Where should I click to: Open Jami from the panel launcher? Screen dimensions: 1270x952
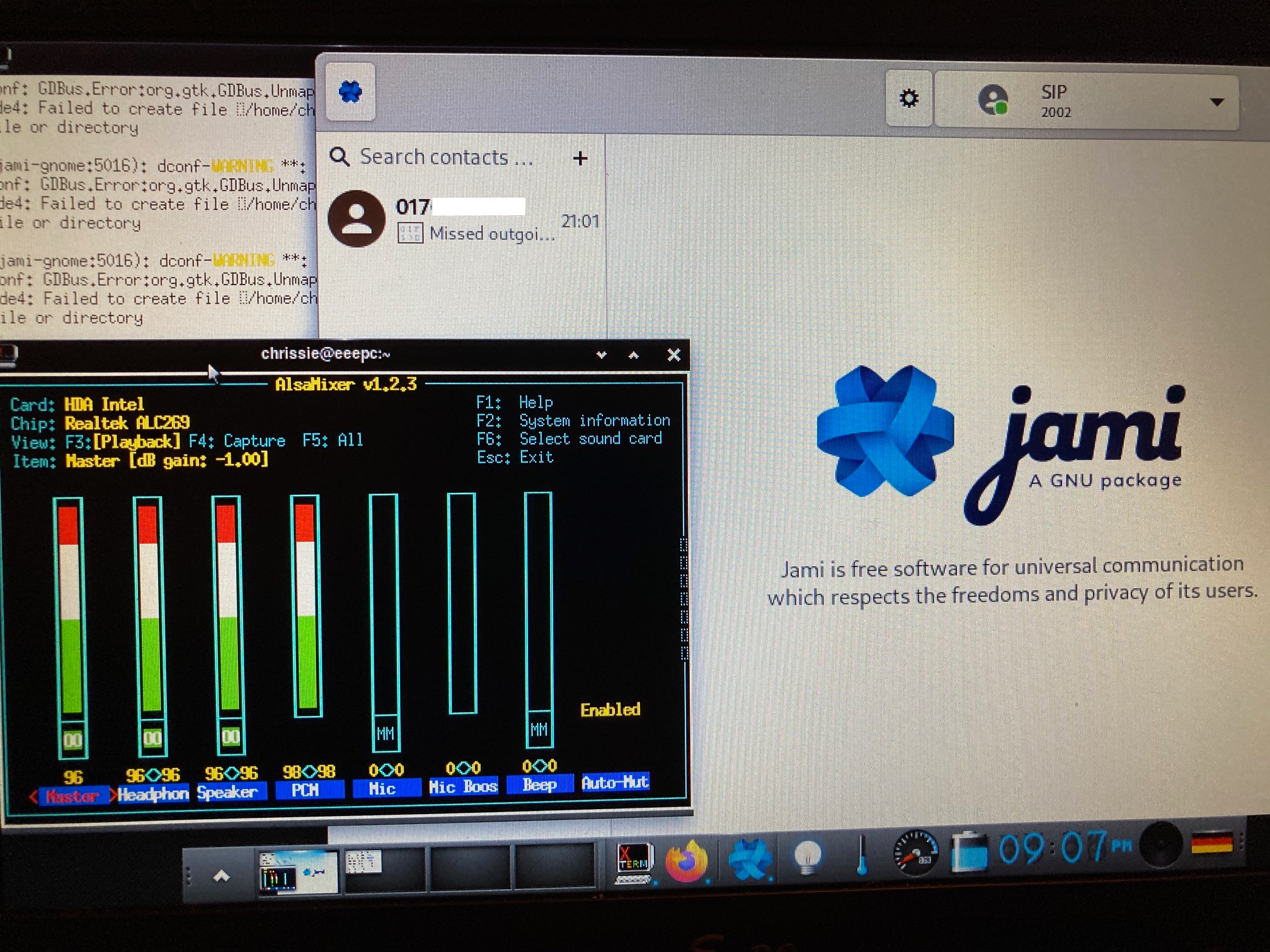click(x=749, y=860)
